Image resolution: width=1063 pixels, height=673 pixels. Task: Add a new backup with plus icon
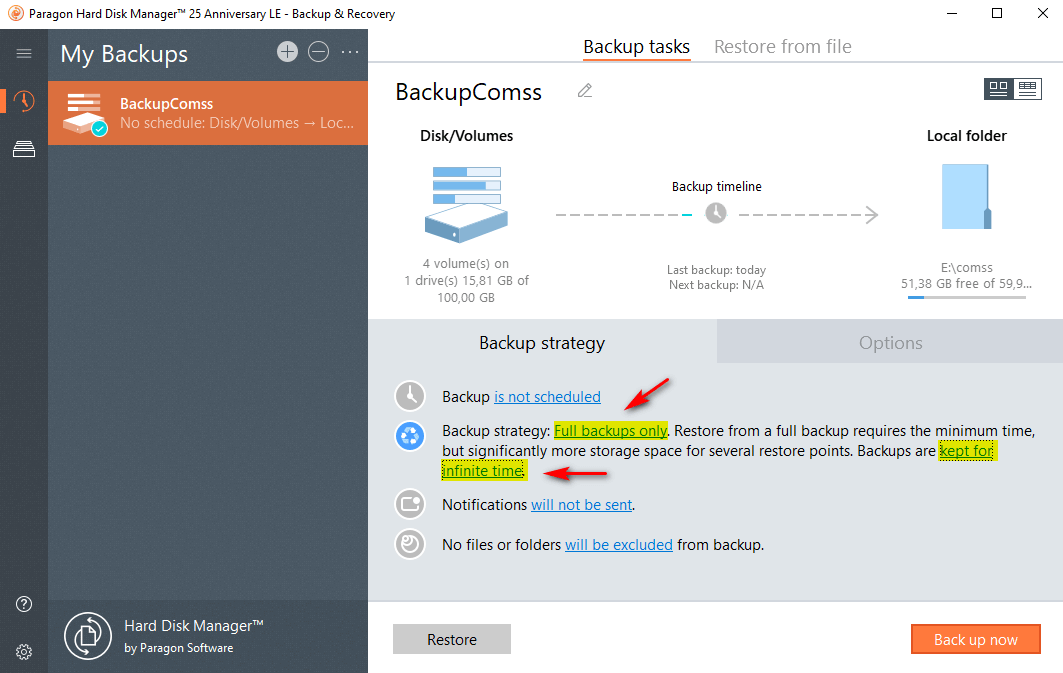tap(287, 52)
